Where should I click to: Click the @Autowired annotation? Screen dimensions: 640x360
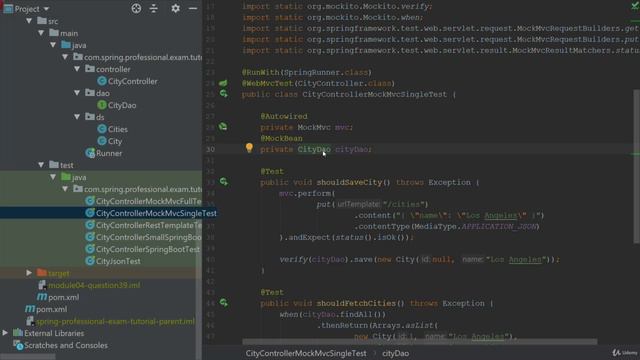tap(284, 116)
